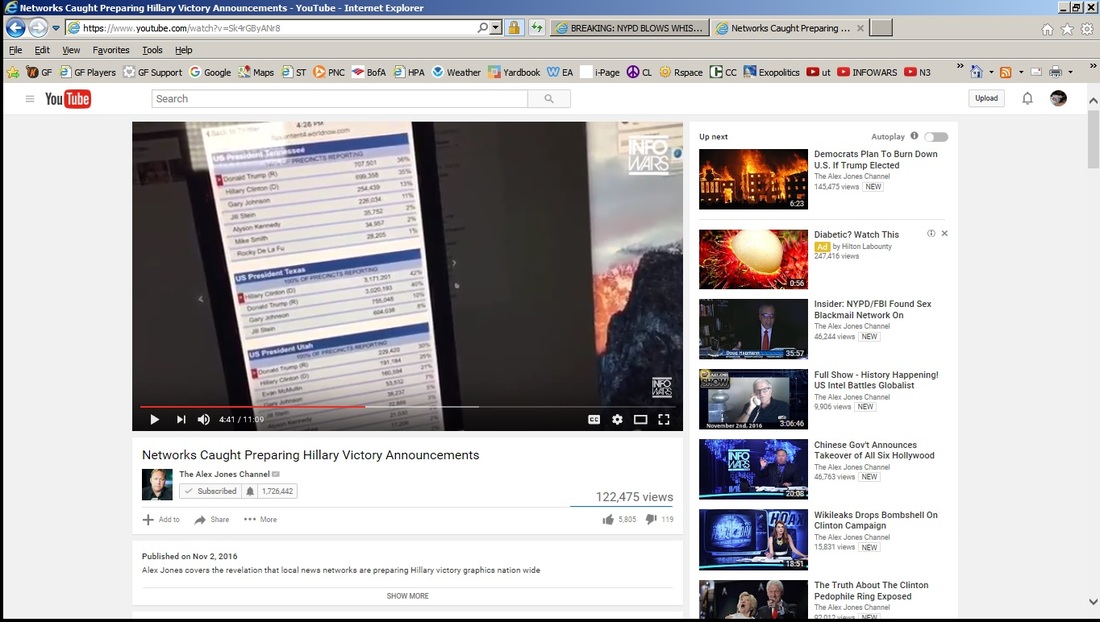Skip to next video
This screenshot has width=1100, height=622.
point(180,419)
